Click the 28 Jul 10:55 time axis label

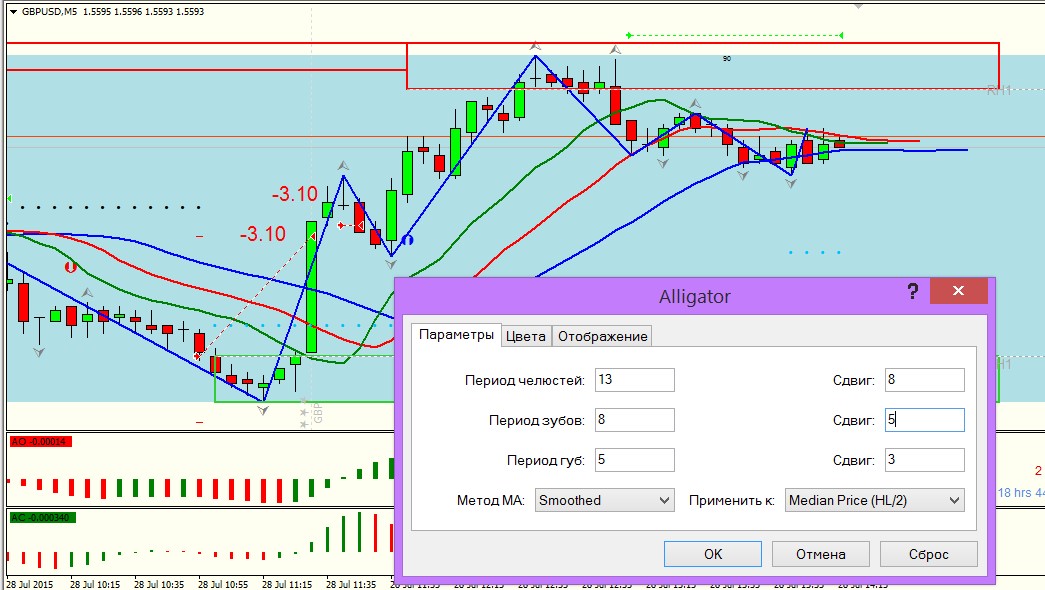[223, 585]
